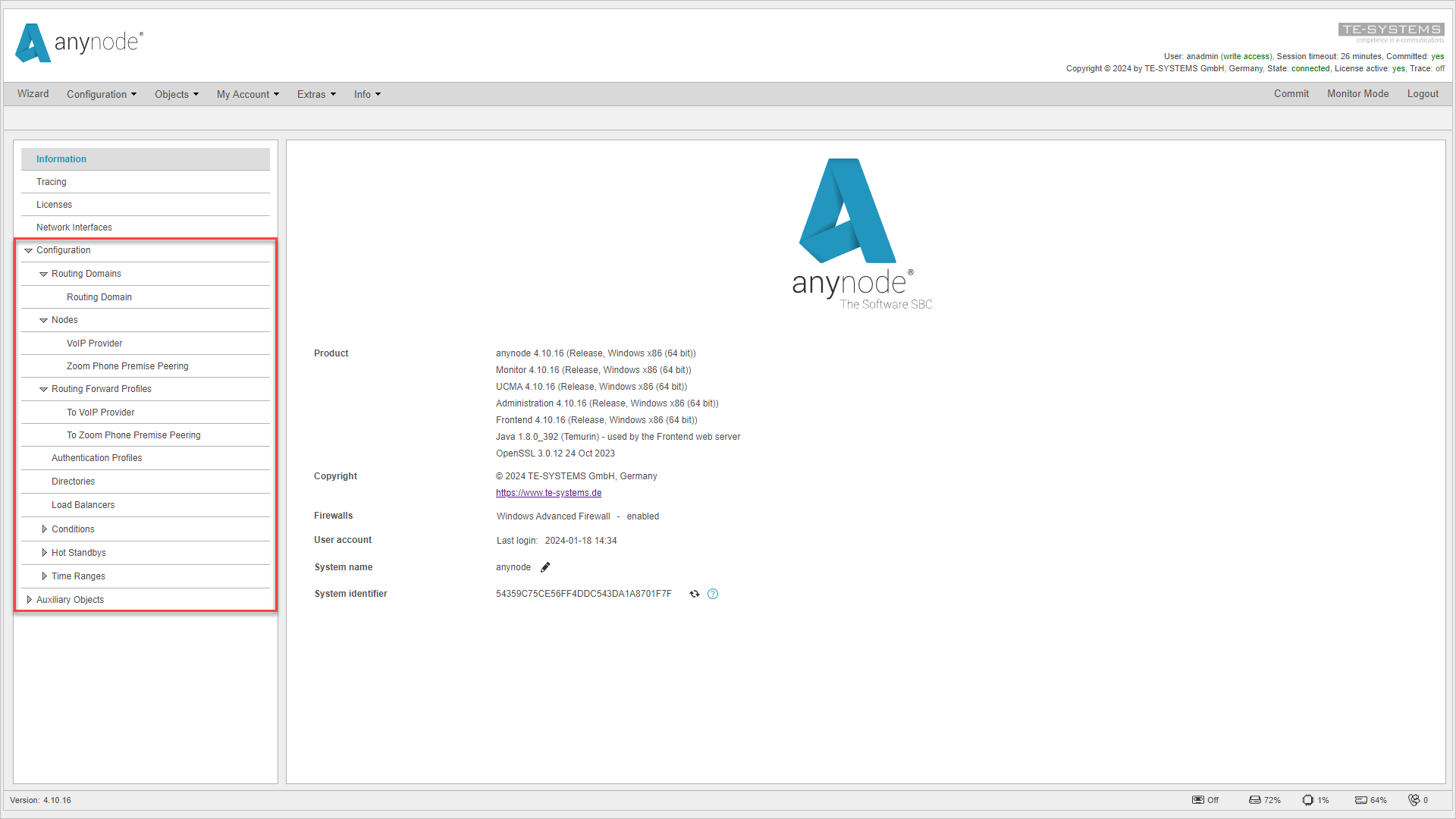Click the Commit button
This screenshot has height=819, width=1456.
coord(1291,94)
